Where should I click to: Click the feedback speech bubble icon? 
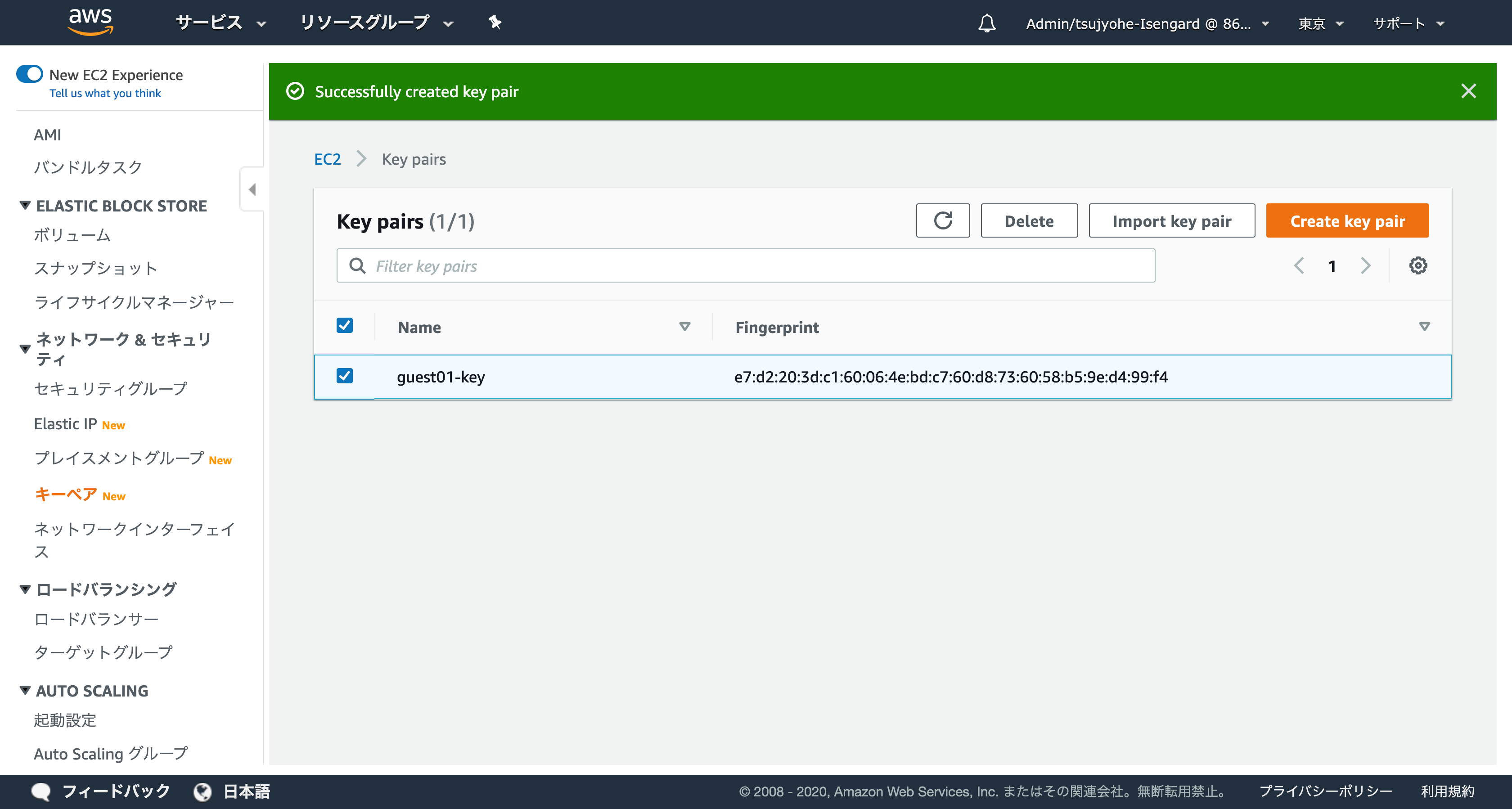(x=41, y=791)
